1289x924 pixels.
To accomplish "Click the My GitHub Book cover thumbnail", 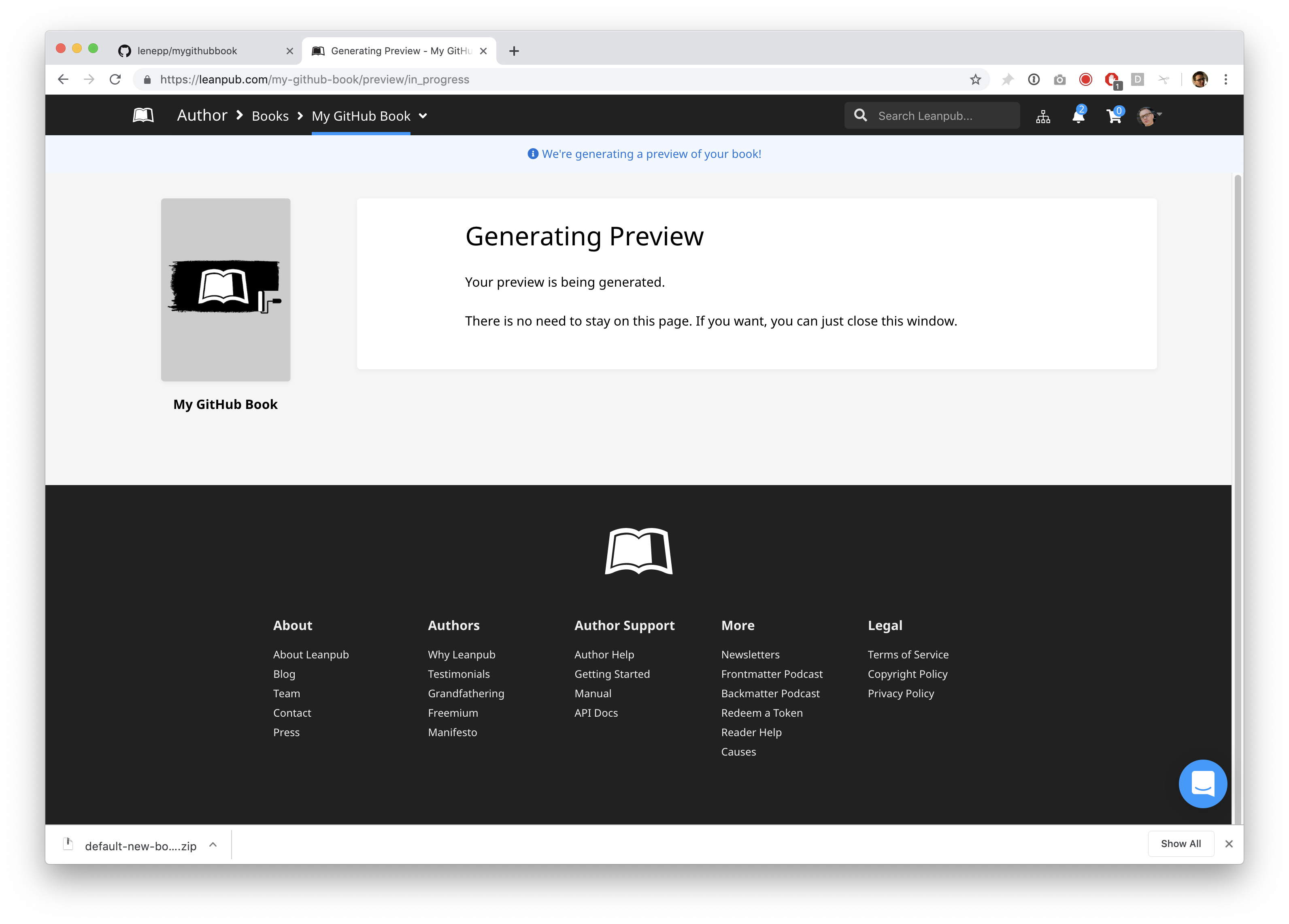I will tap(225, 290).
